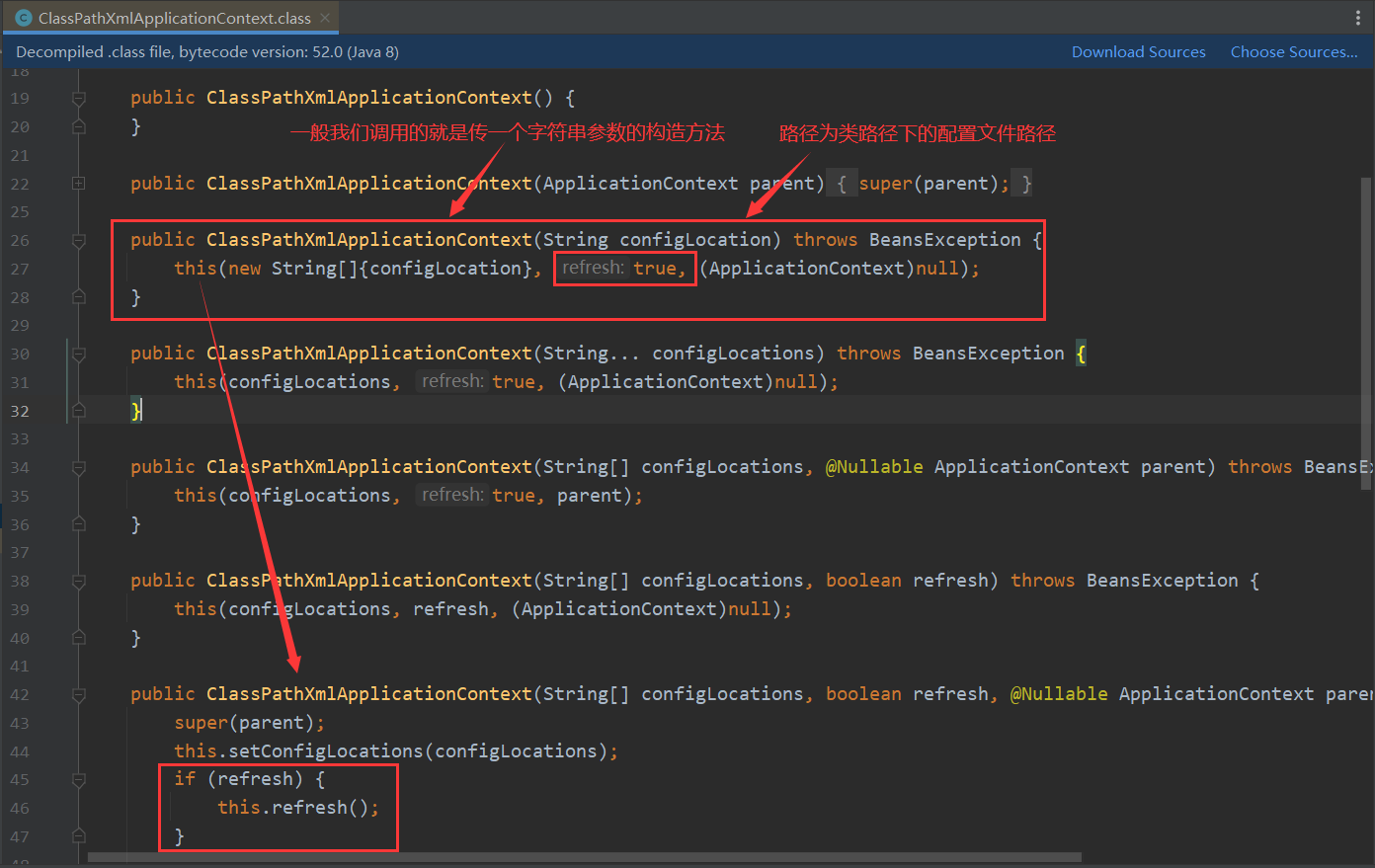Collapse the varargs constructor at line 30

(79, 354)
